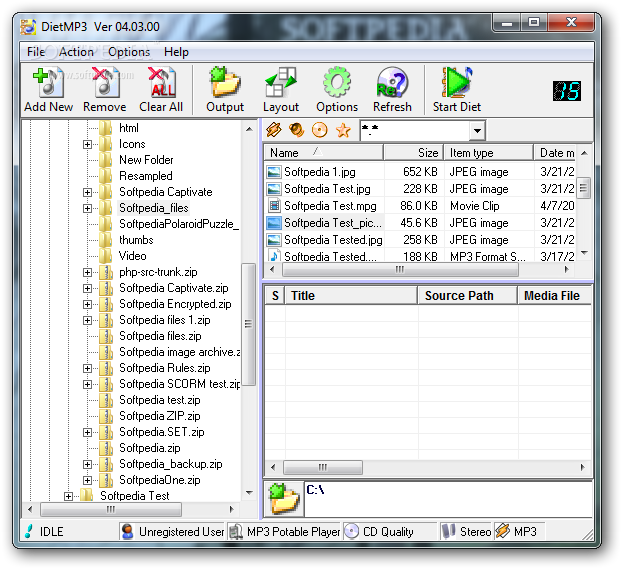Viewport: 622px width, 569px height.
Task: Click the output folder icon next to C:\ path
Action: 284,499
